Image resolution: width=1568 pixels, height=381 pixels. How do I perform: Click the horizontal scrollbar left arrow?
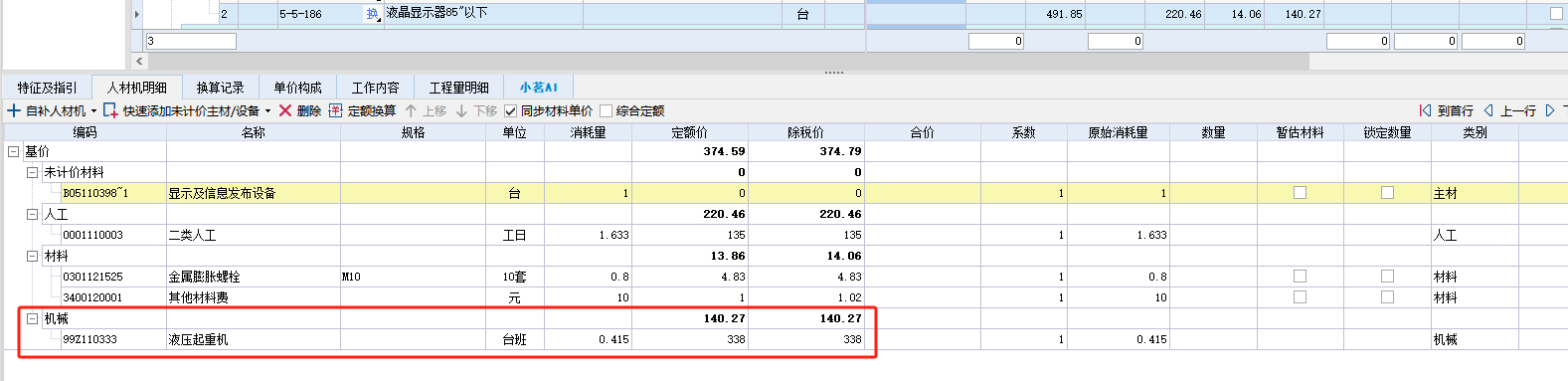click(139, 62)
